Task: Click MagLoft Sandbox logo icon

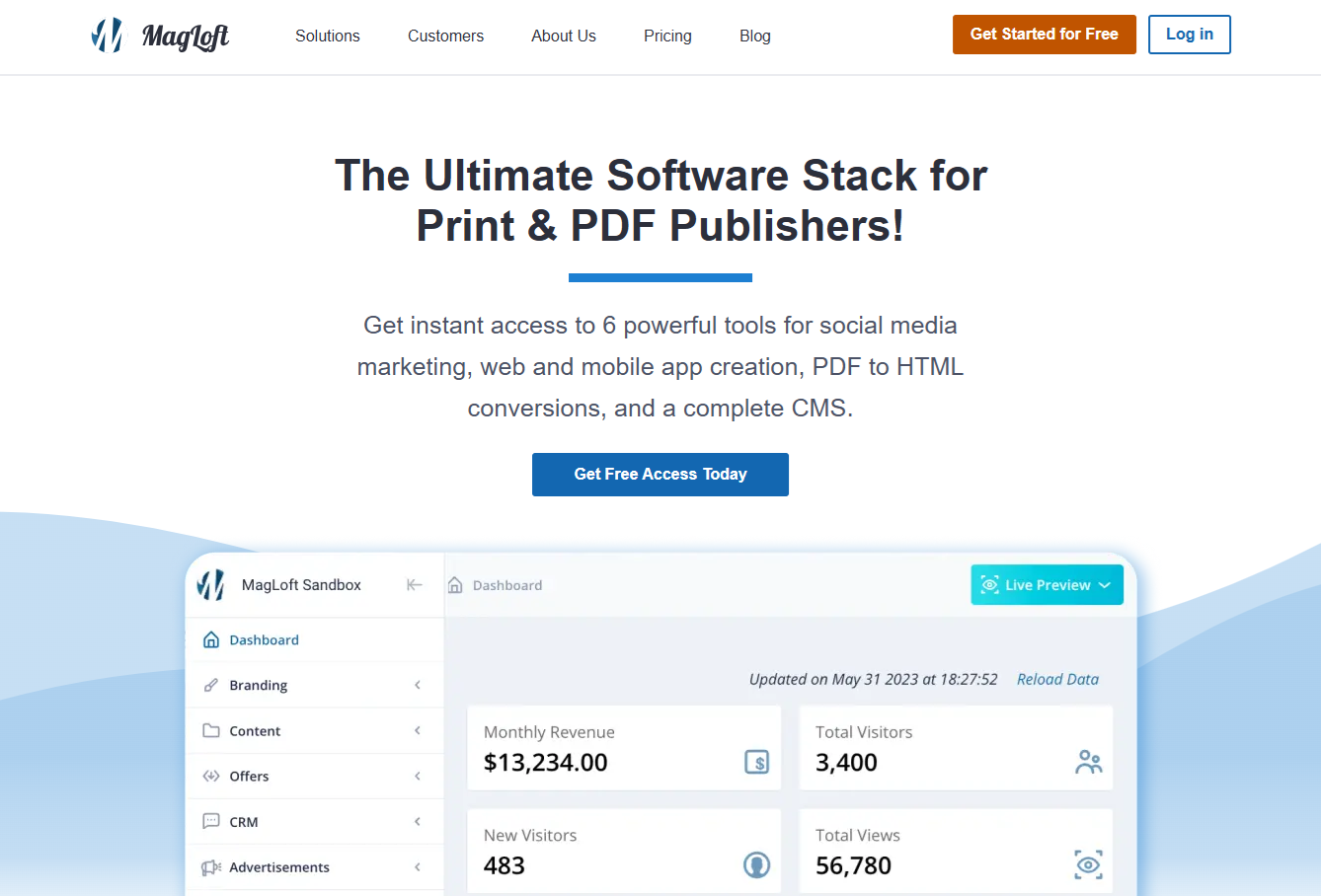Action: (x=210, y=585)
